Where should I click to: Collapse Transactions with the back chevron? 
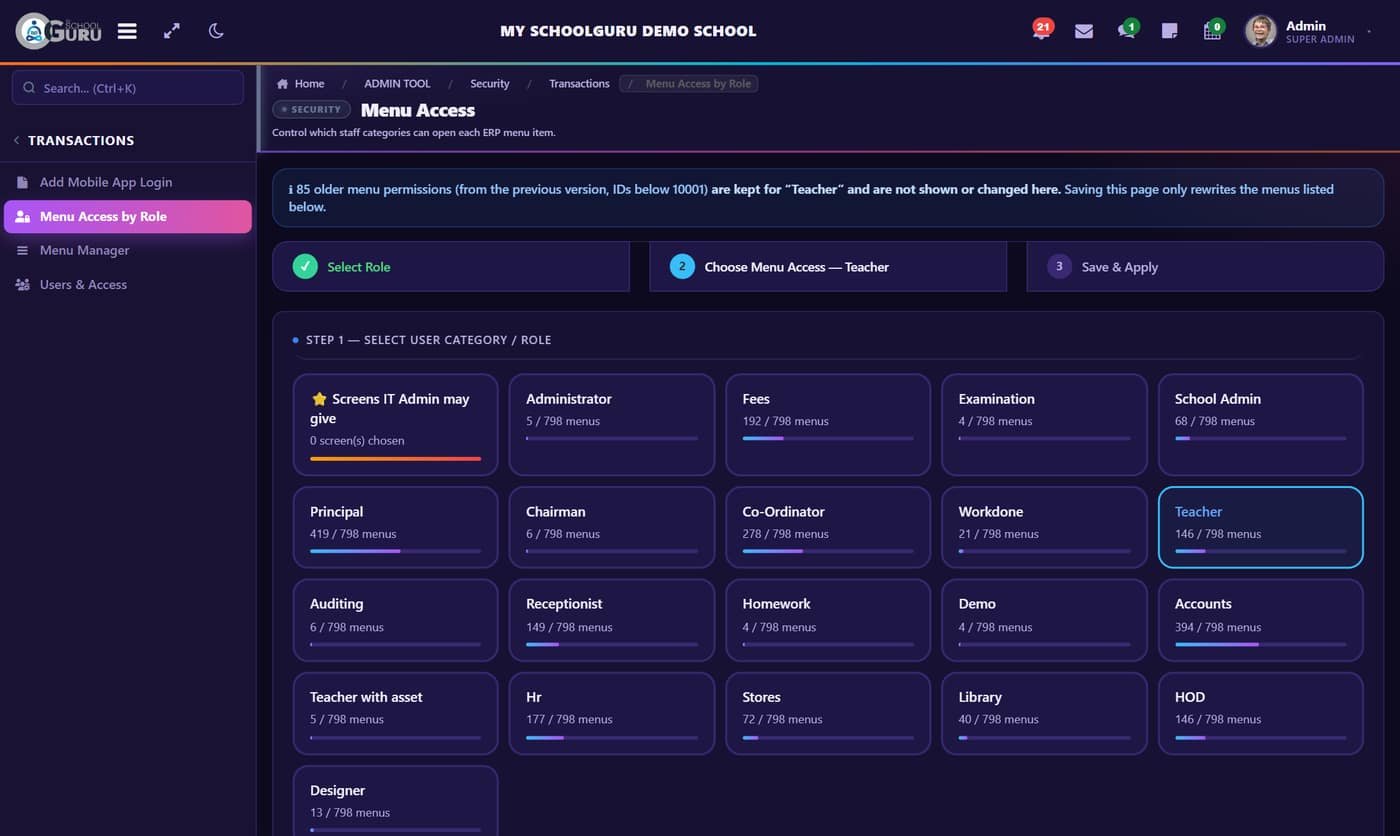pos(16,140)
